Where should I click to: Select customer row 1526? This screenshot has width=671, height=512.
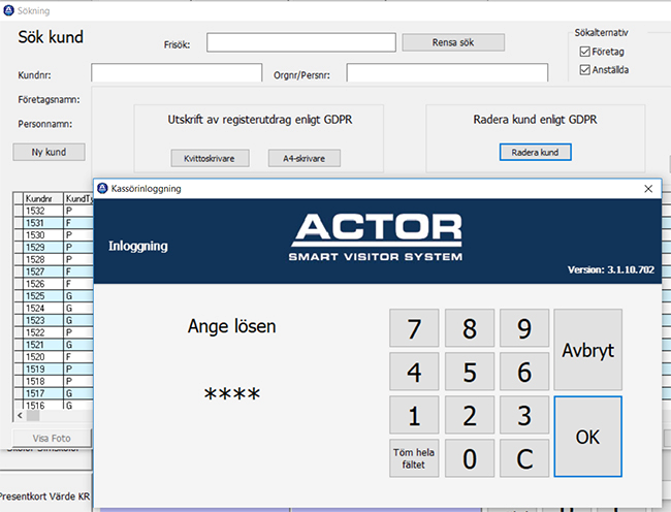53,284
